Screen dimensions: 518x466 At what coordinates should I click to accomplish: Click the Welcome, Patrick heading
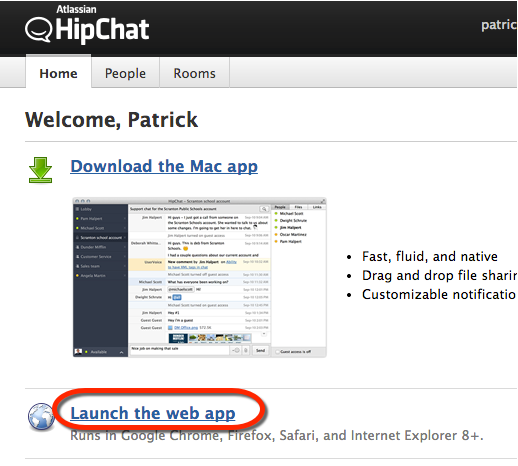(111, 120)
